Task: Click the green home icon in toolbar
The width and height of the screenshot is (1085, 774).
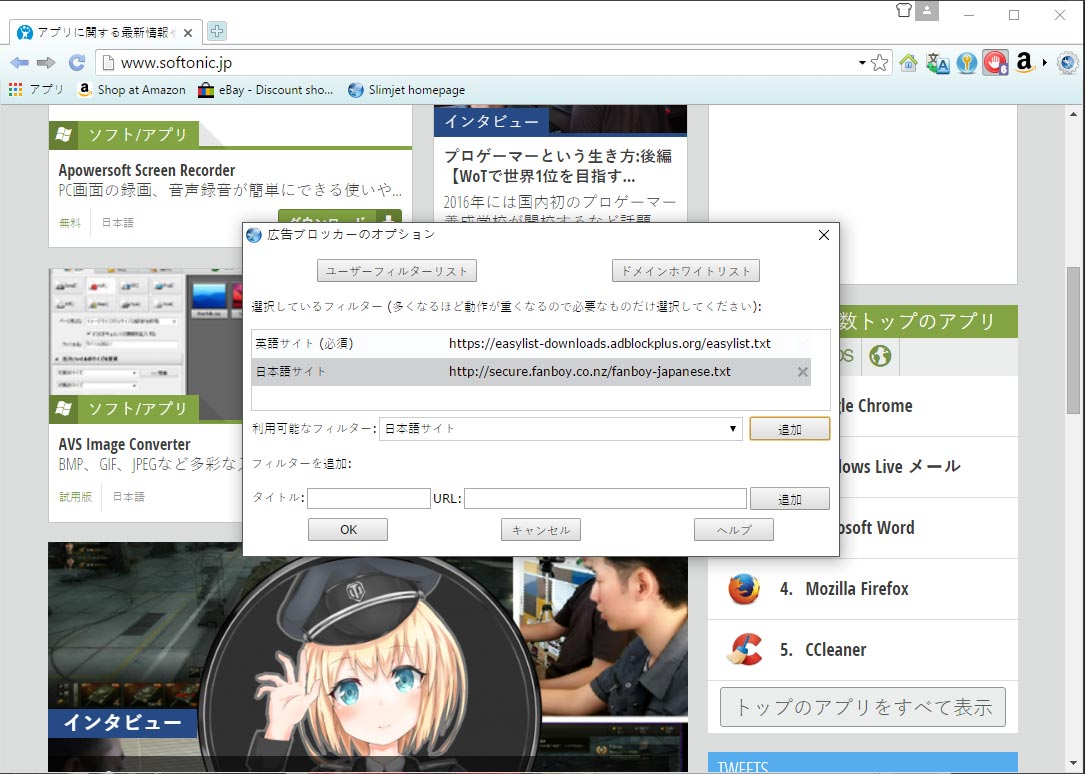Action: 909,63
